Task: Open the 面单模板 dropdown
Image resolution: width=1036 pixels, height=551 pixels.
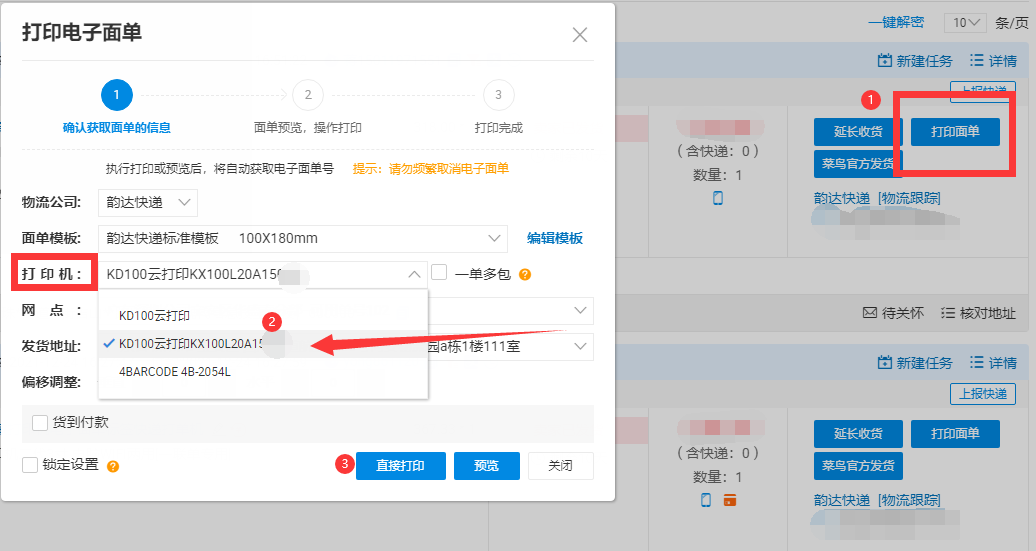Action: click(303, 239)
